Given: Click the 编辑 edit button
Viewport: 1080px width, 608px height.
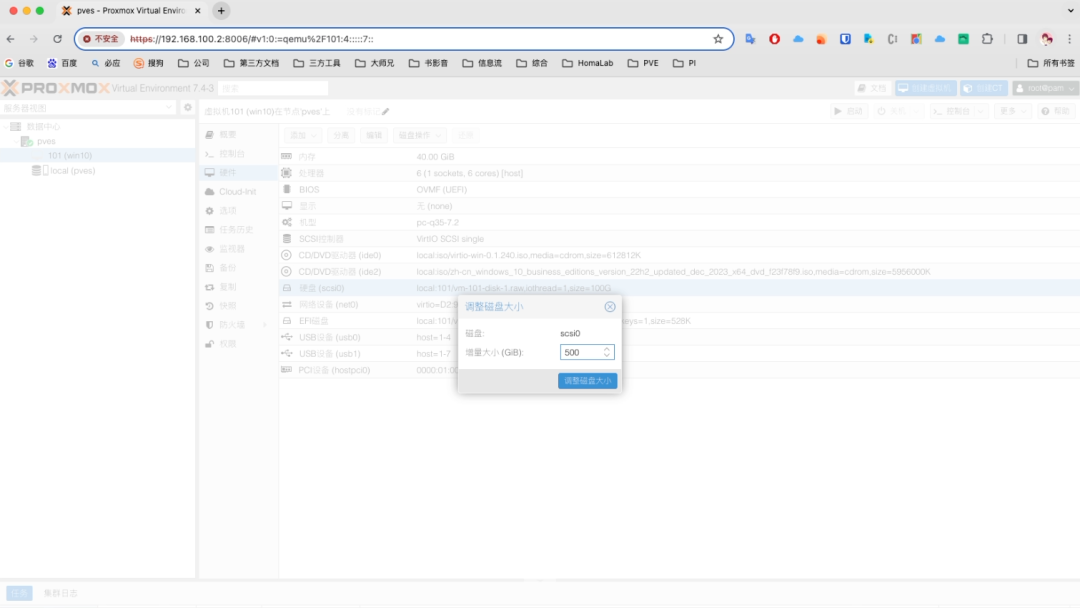Looking at the screenshot, I should click(x=374, y=136).
